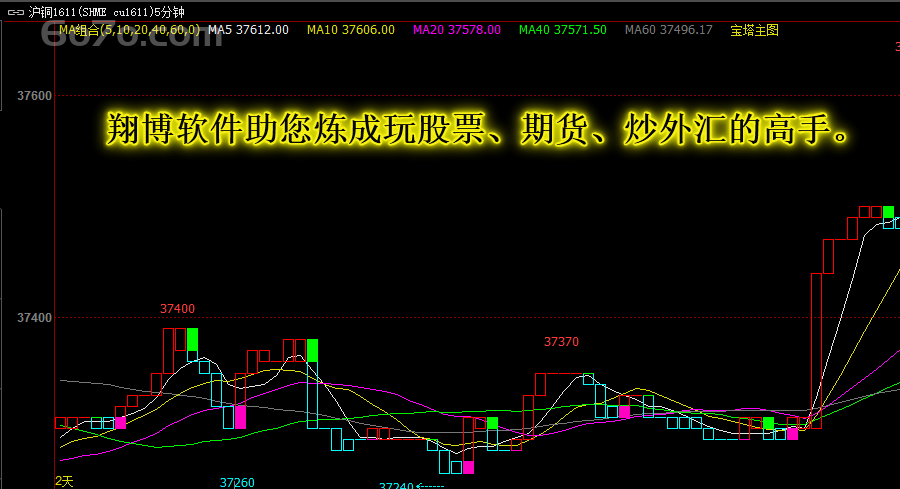Click the 37600 price axis label
900x489 pixels.
tap(34, 96)
